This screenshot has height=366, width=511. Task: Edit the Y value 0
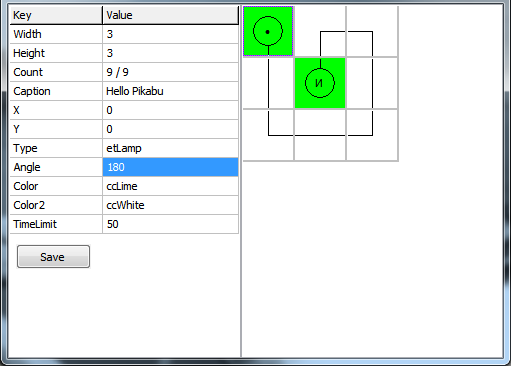[x=171, y=129]
